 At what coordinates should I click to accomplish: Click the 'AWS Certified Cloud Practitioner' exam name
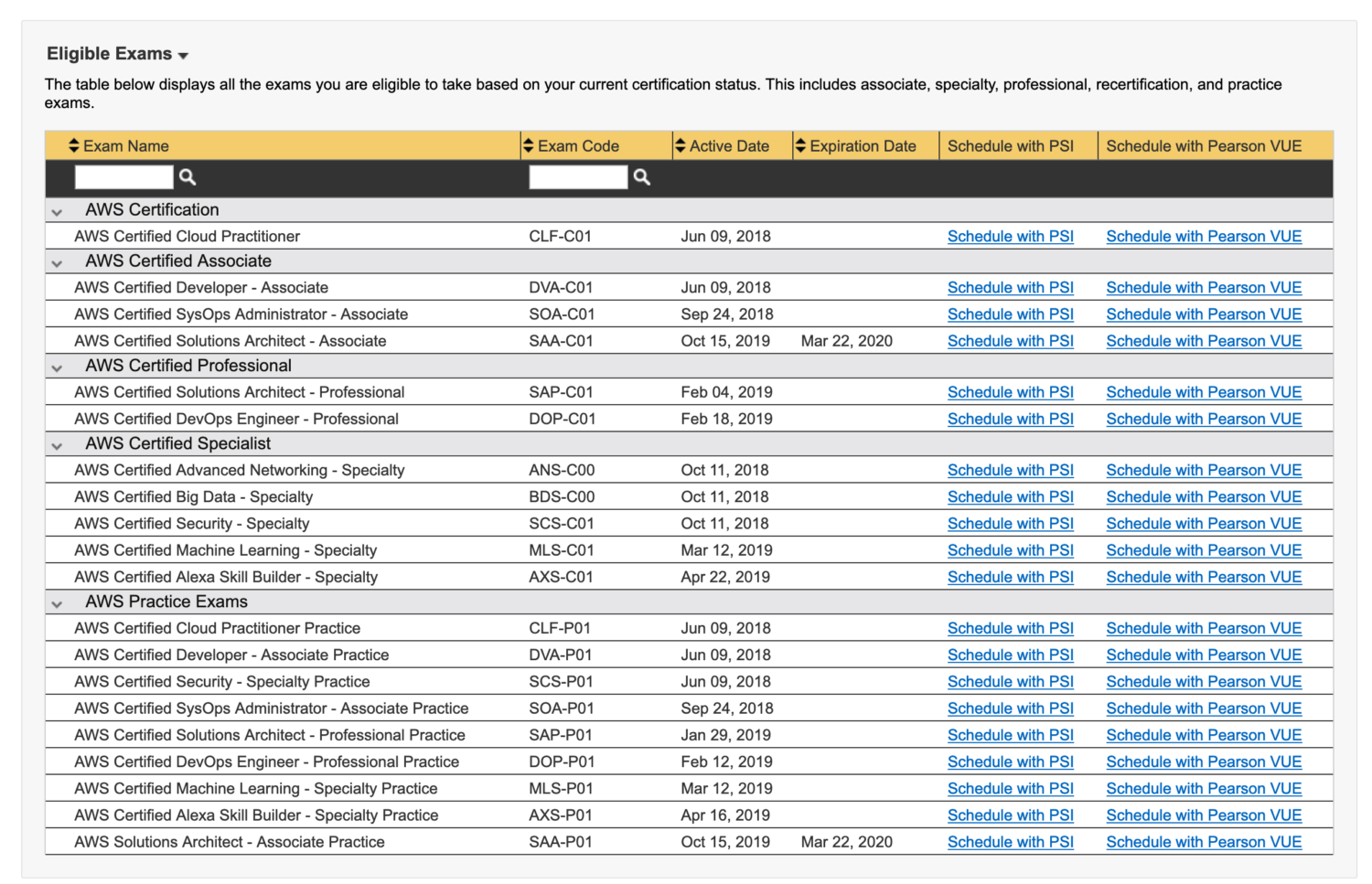point(188,236)
